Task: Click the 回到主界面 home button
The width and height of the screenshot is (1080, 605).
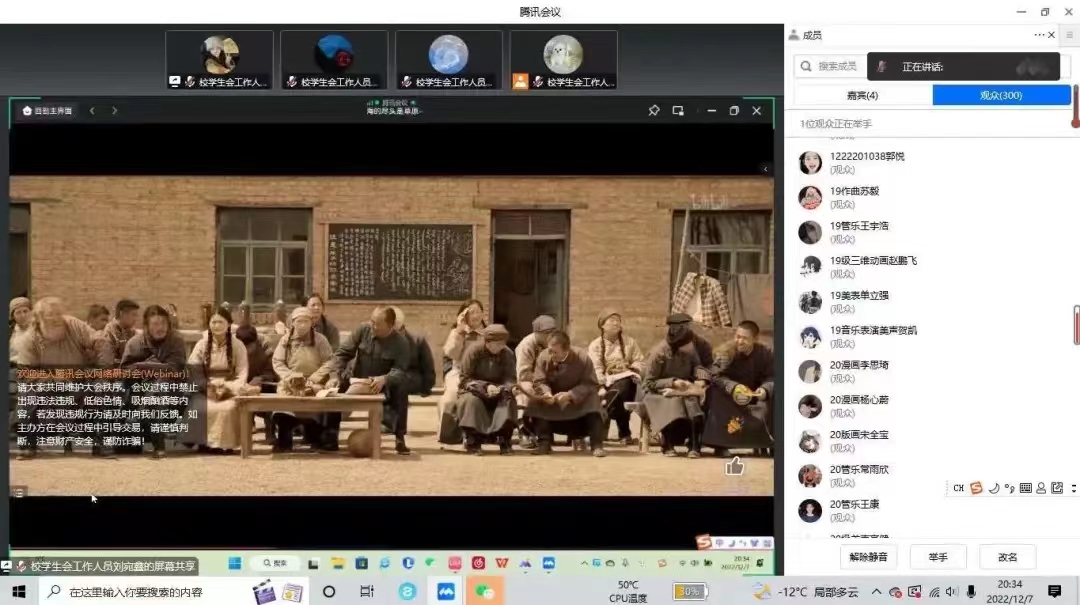Action: [x=47, y=110]
